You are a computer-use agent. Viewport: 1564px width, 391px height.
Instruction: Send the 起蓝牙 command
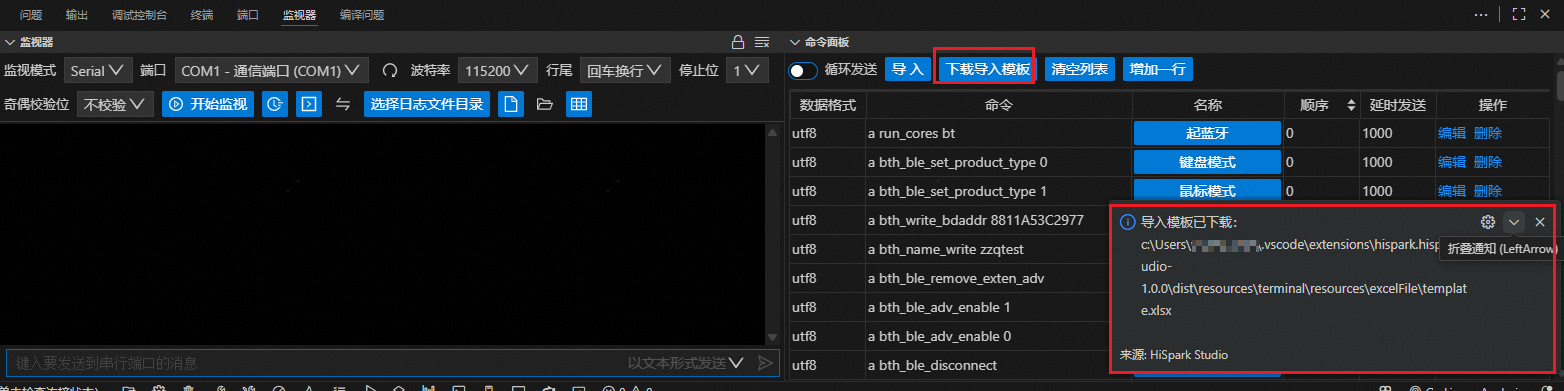click(x=1207, y=133)
